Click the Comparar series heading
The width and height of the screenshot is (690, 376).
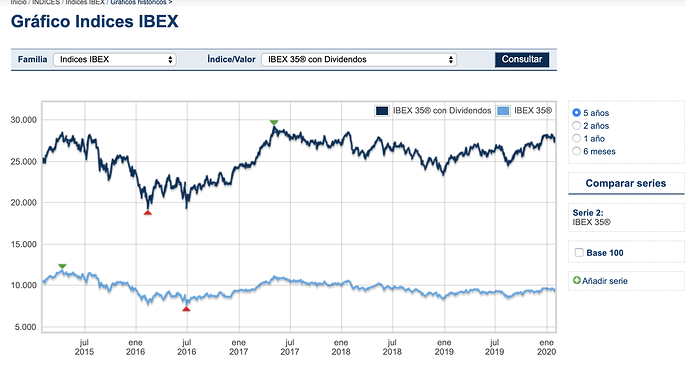626,183
